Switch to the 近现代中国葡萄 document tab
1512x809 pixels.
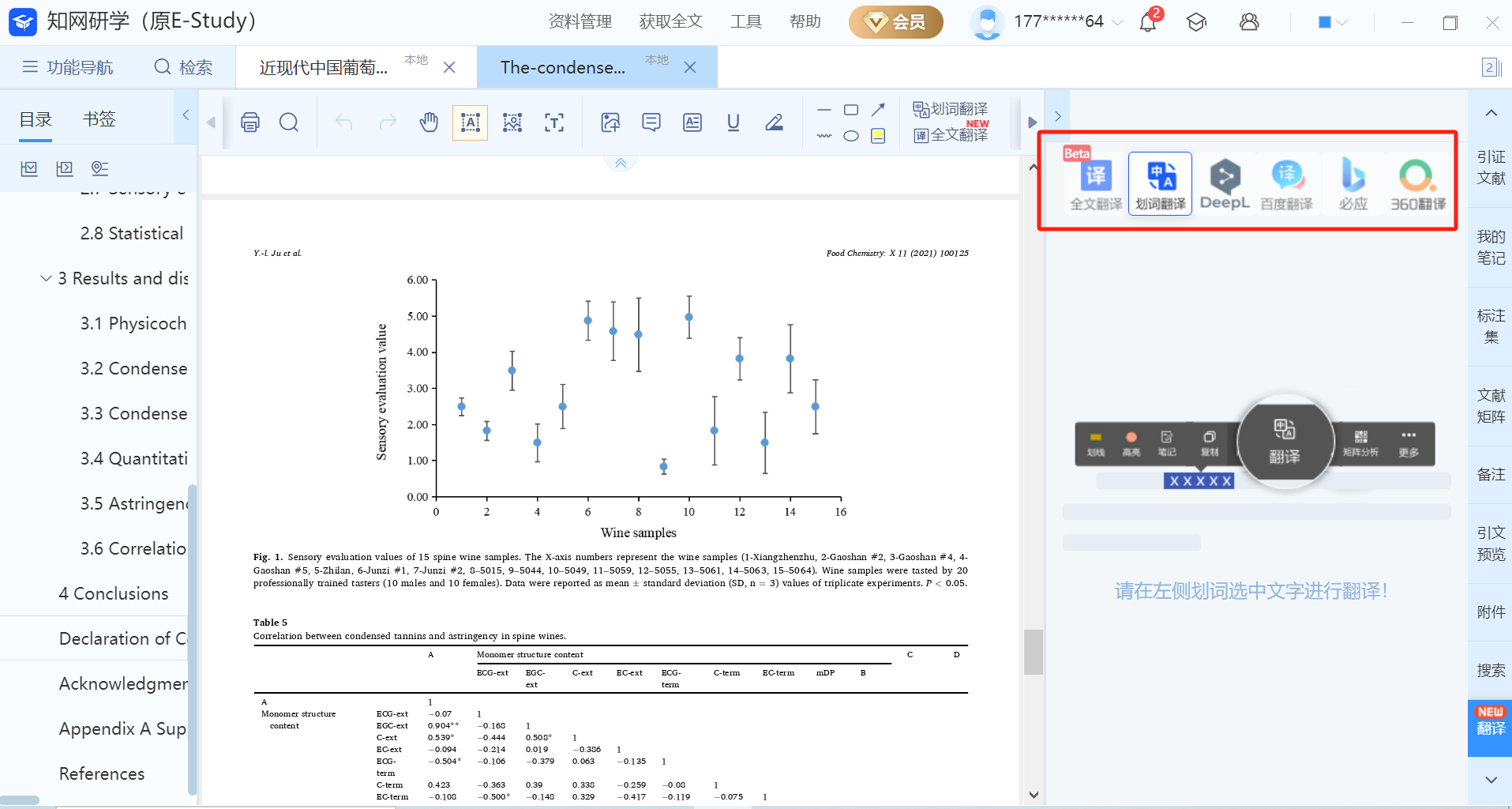pos(324,68)
